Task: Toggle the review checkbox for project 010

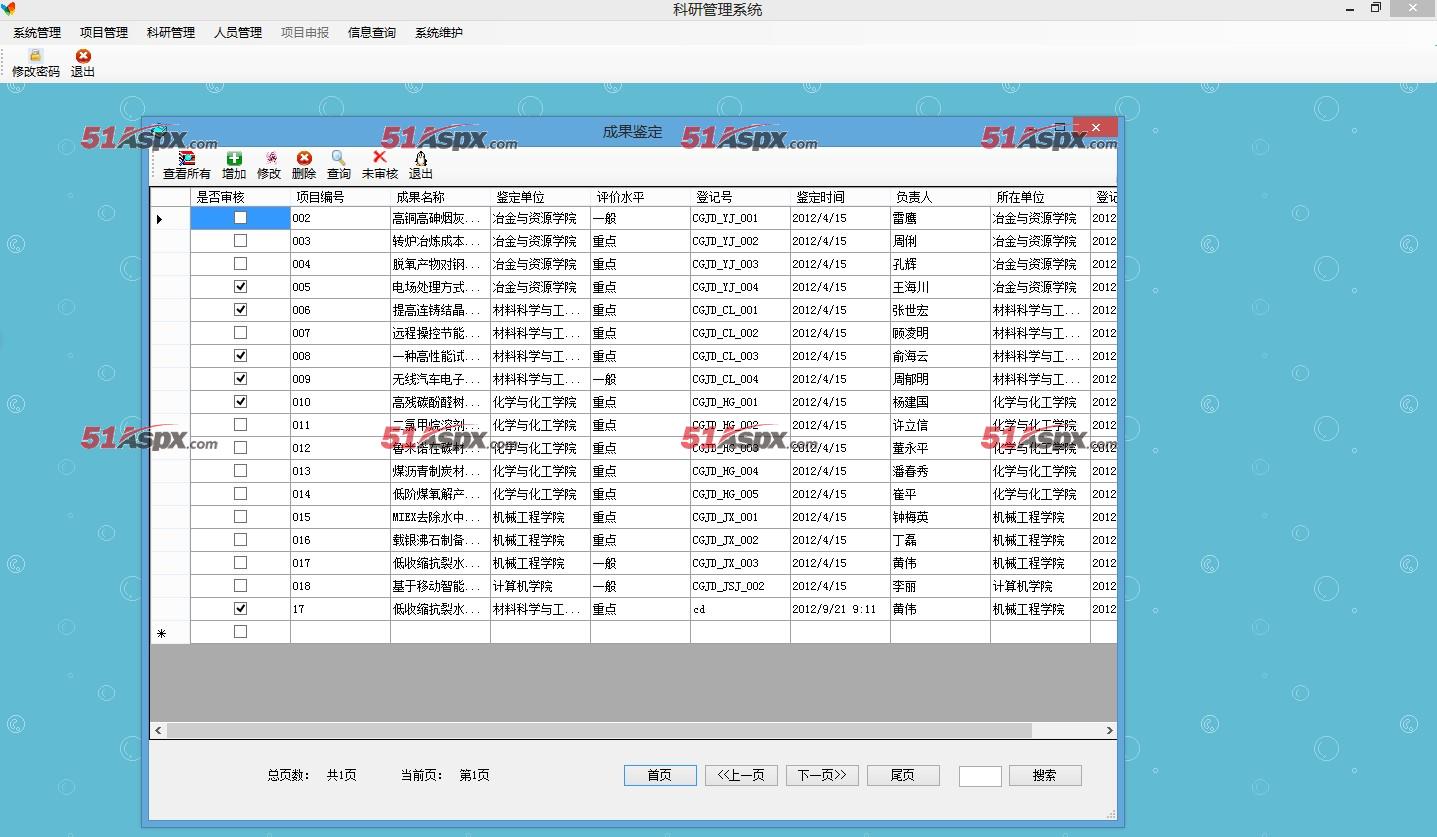Action: tap(240, 402)
